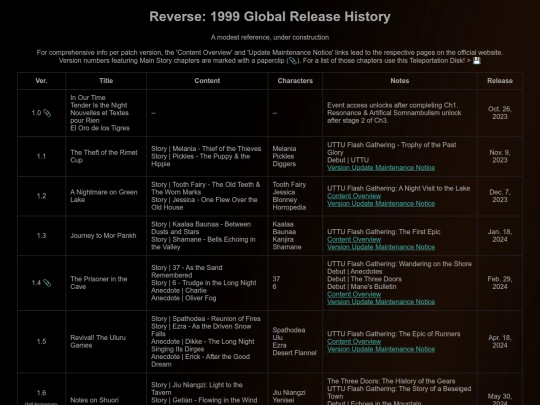Select title 'Journey to Mor Pankh'
This screenshot has height=405, width=540.
coord(103,236)
